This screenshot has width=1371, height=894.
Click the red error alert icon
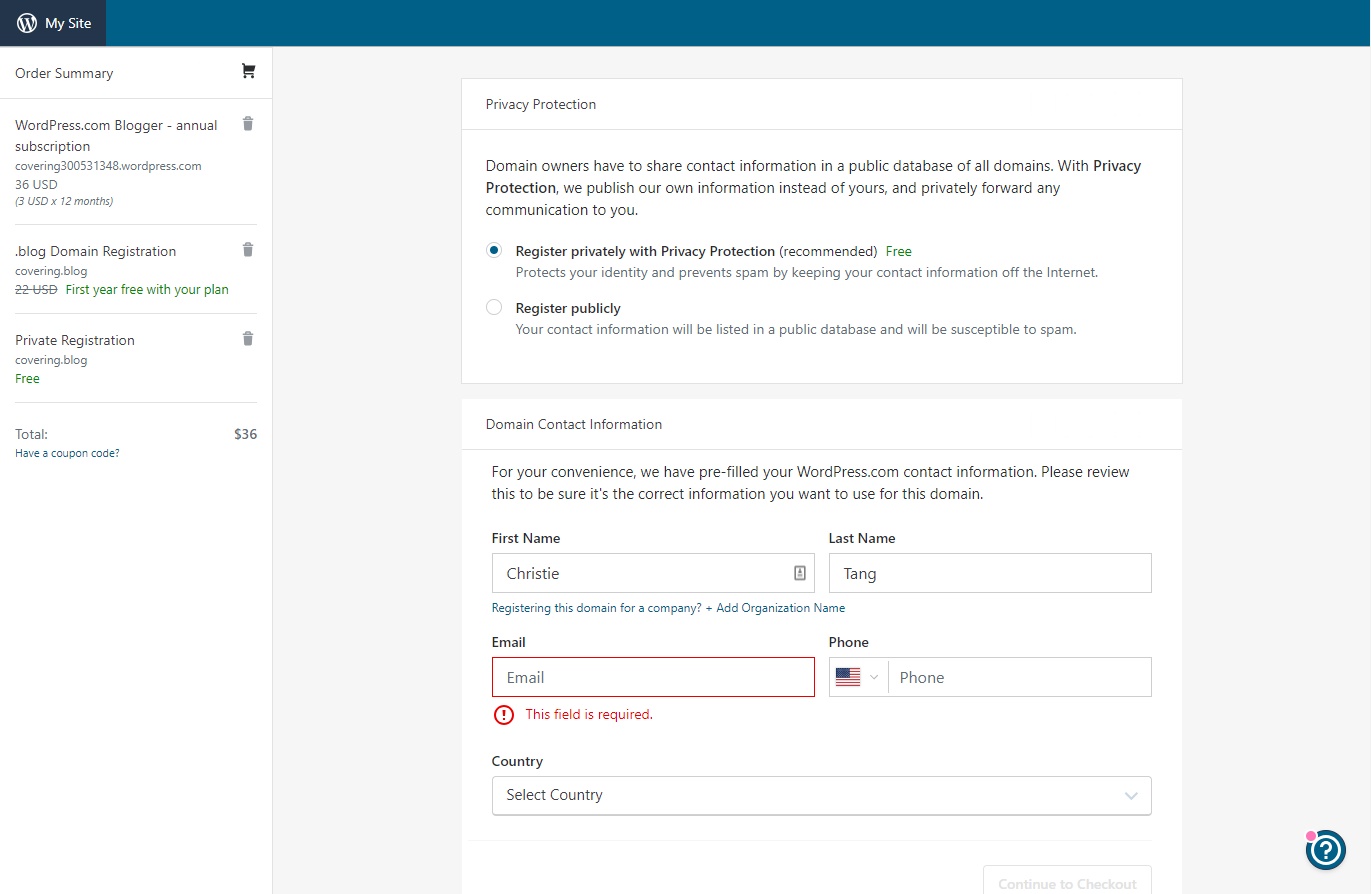503,715
